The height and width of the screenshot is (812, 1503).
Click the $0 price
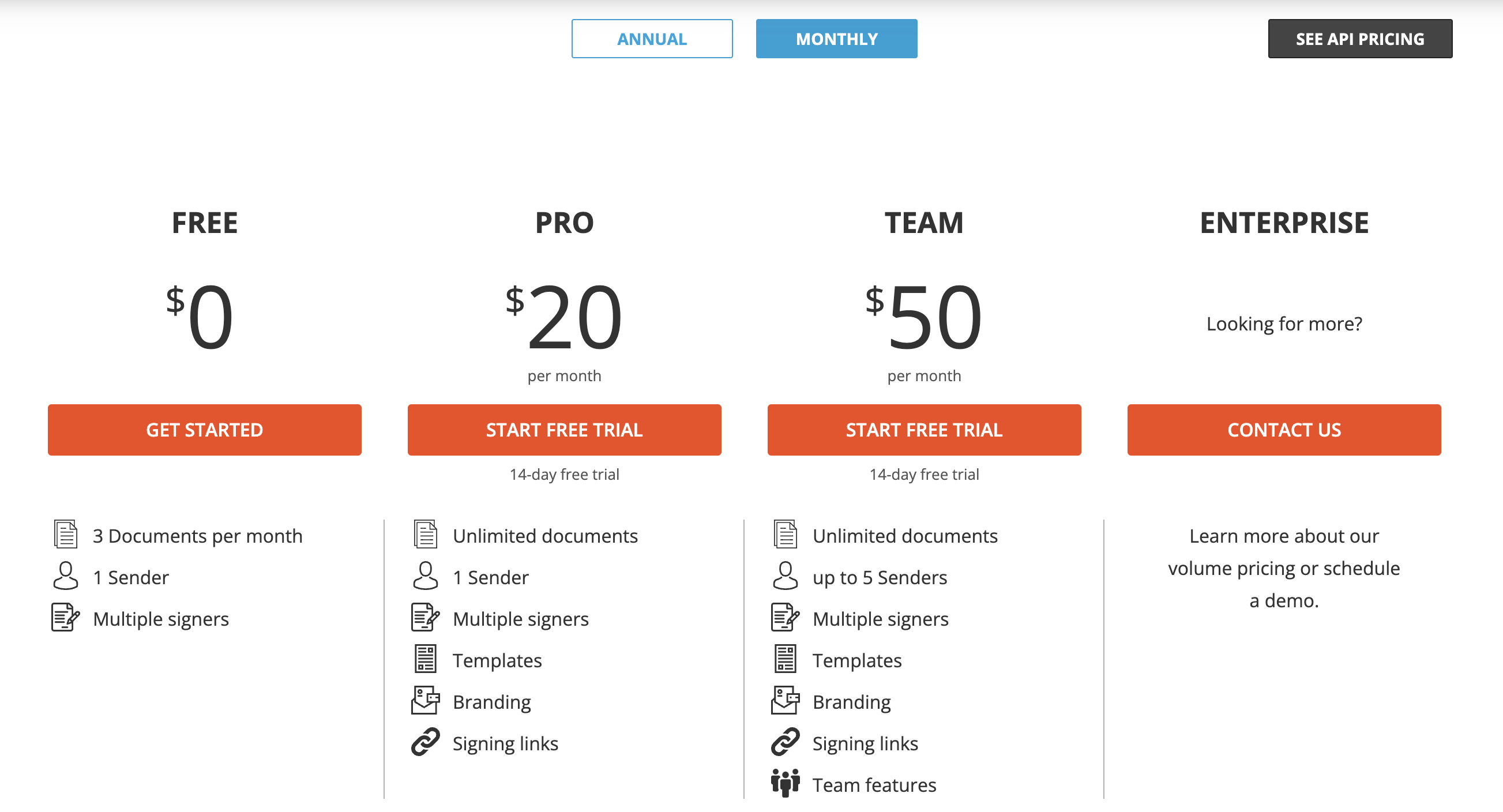(x=200, y=316)
